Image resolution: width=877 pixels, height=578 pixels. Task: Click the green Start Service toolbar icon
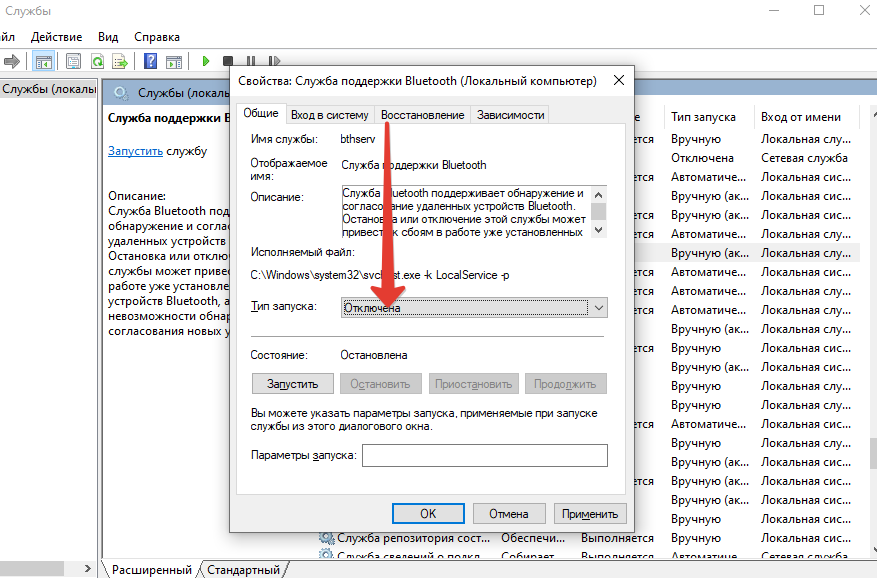pyautogui.click(x=205, y=60)
